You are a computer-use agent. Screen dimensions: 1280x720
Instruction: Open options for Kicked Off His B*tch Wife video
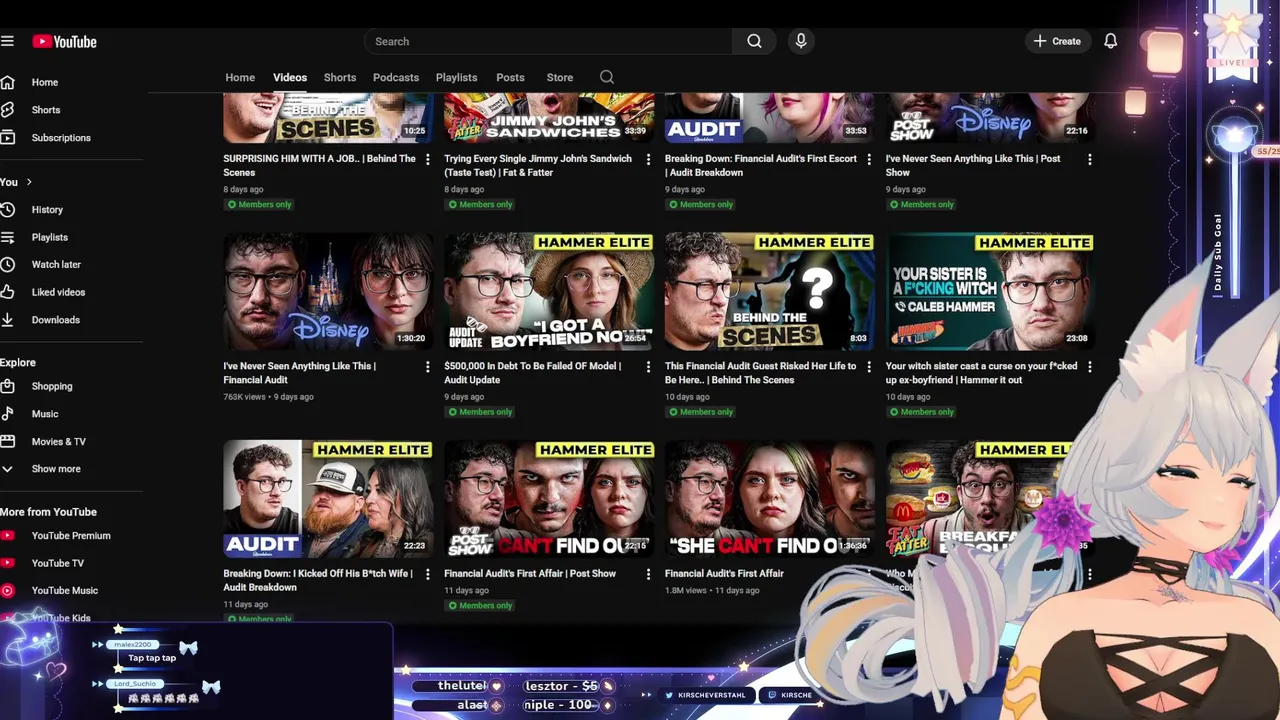coord(428,574)
